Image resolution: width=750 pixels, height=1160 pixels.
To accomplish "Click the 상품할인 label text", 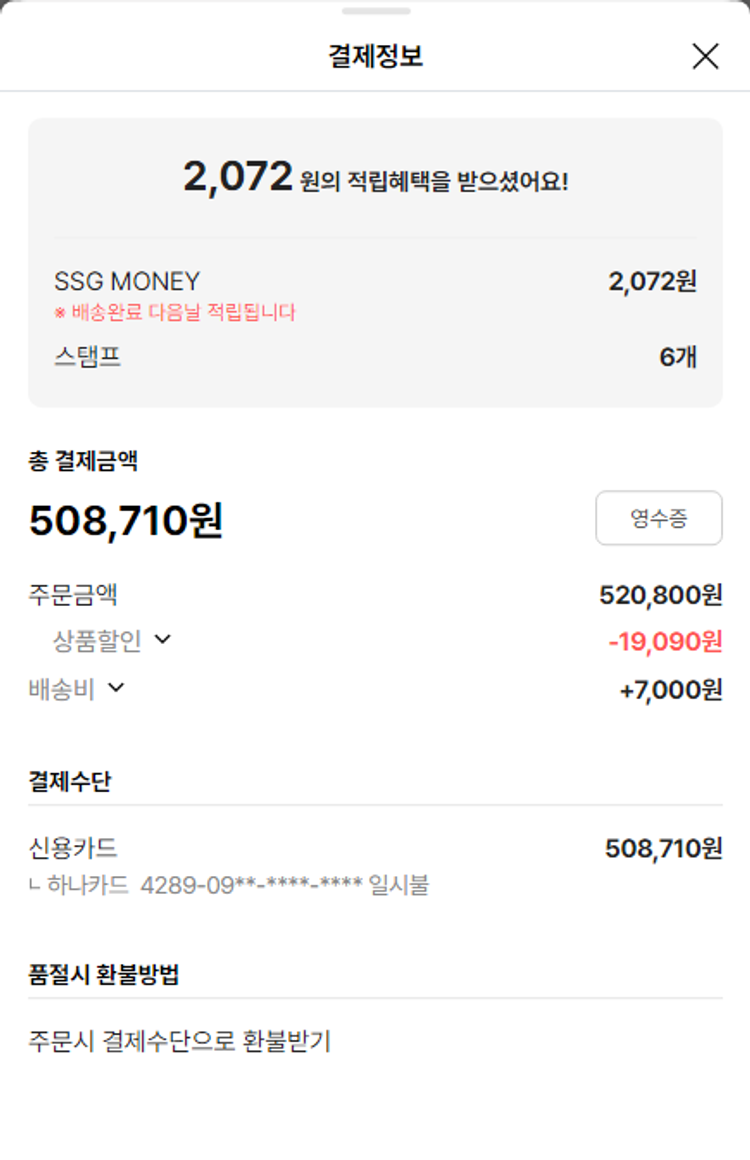I will [x=97, y=640].
